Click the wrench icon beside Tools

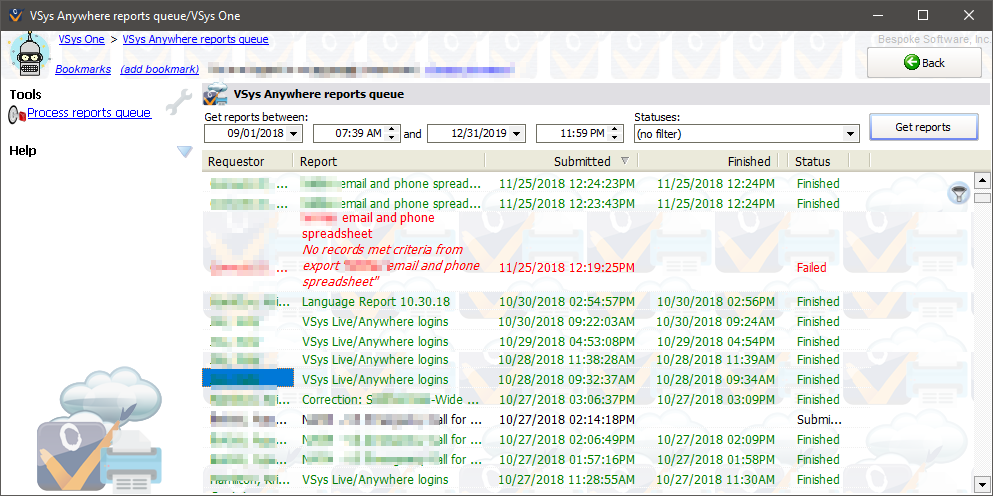(x=179, y=100)
